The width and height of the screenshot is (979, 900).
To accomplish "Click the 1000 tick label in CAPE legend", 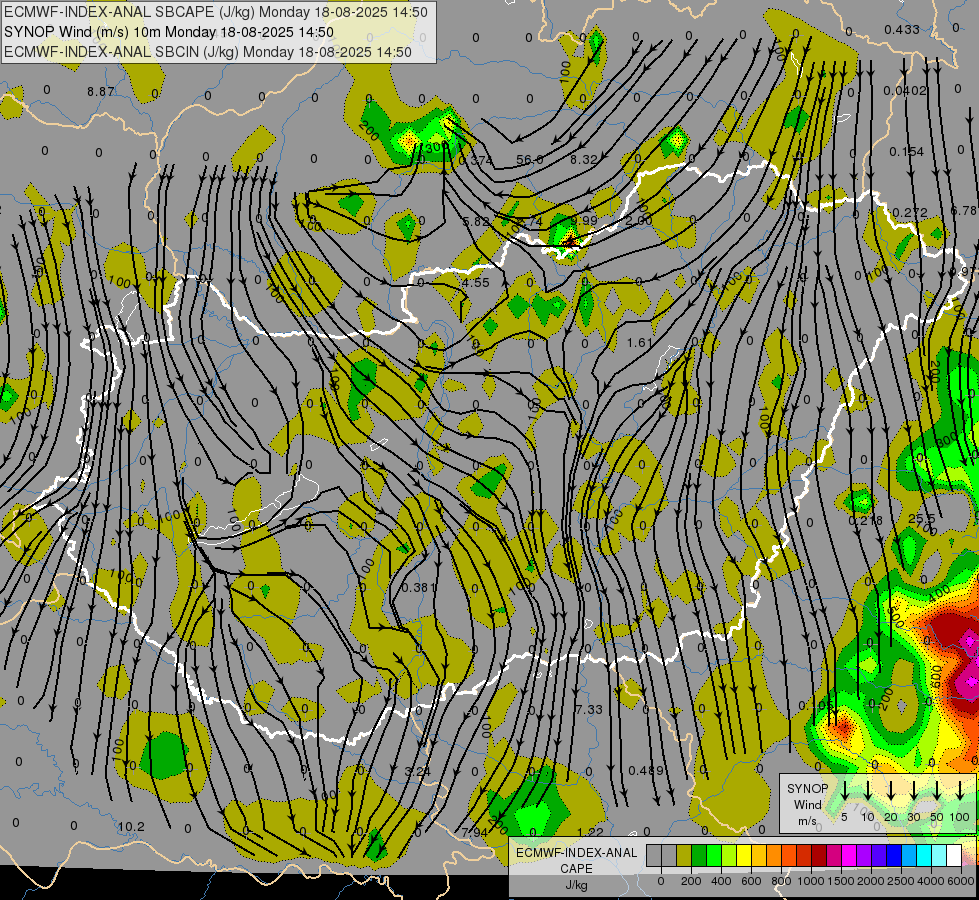I will pyautogui.click(x=811, y=881).
